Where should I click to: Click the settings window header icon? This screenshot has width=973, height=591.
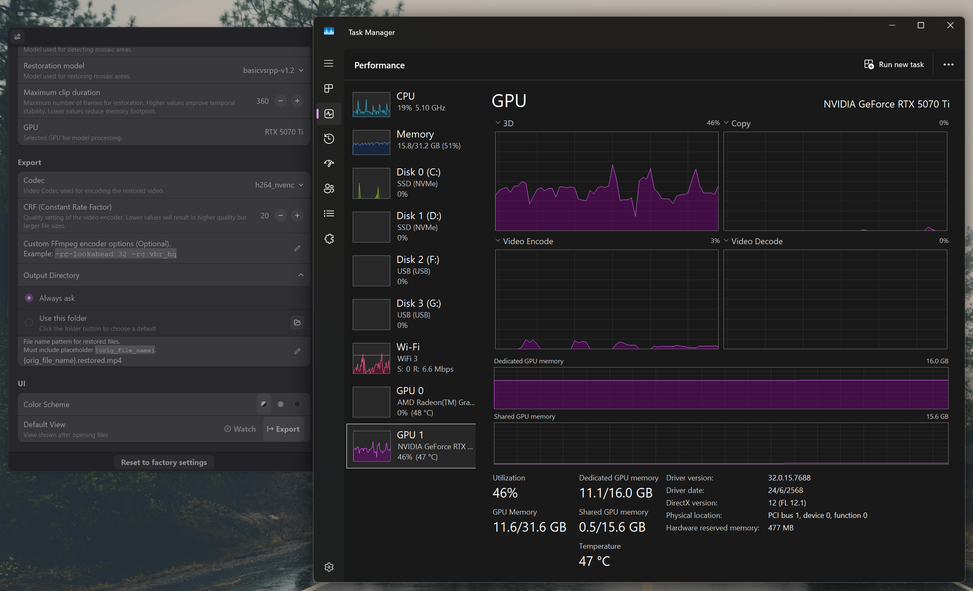tap(17, 37)
